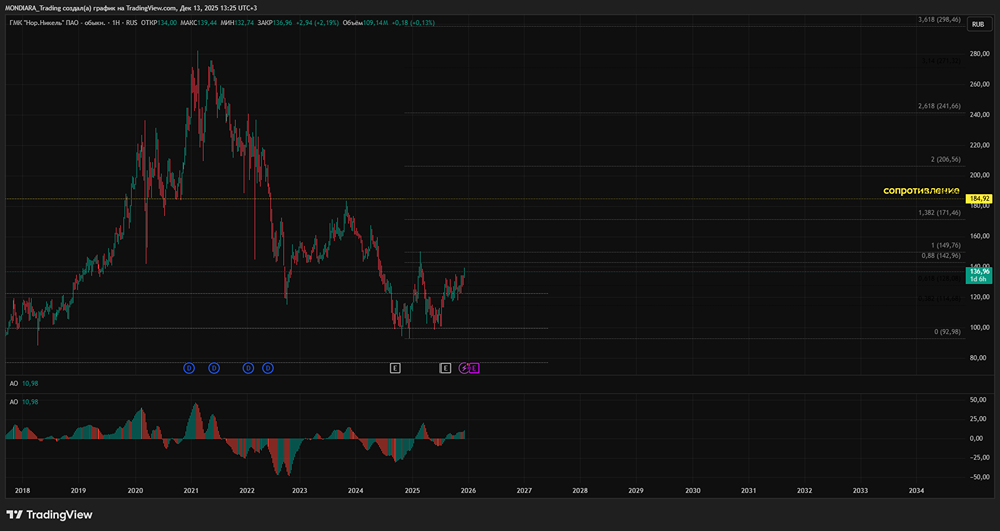Click the ОТКР 134,00 open value
Image resolution: width=1000 pixels, height=531 pixels.
159,23
